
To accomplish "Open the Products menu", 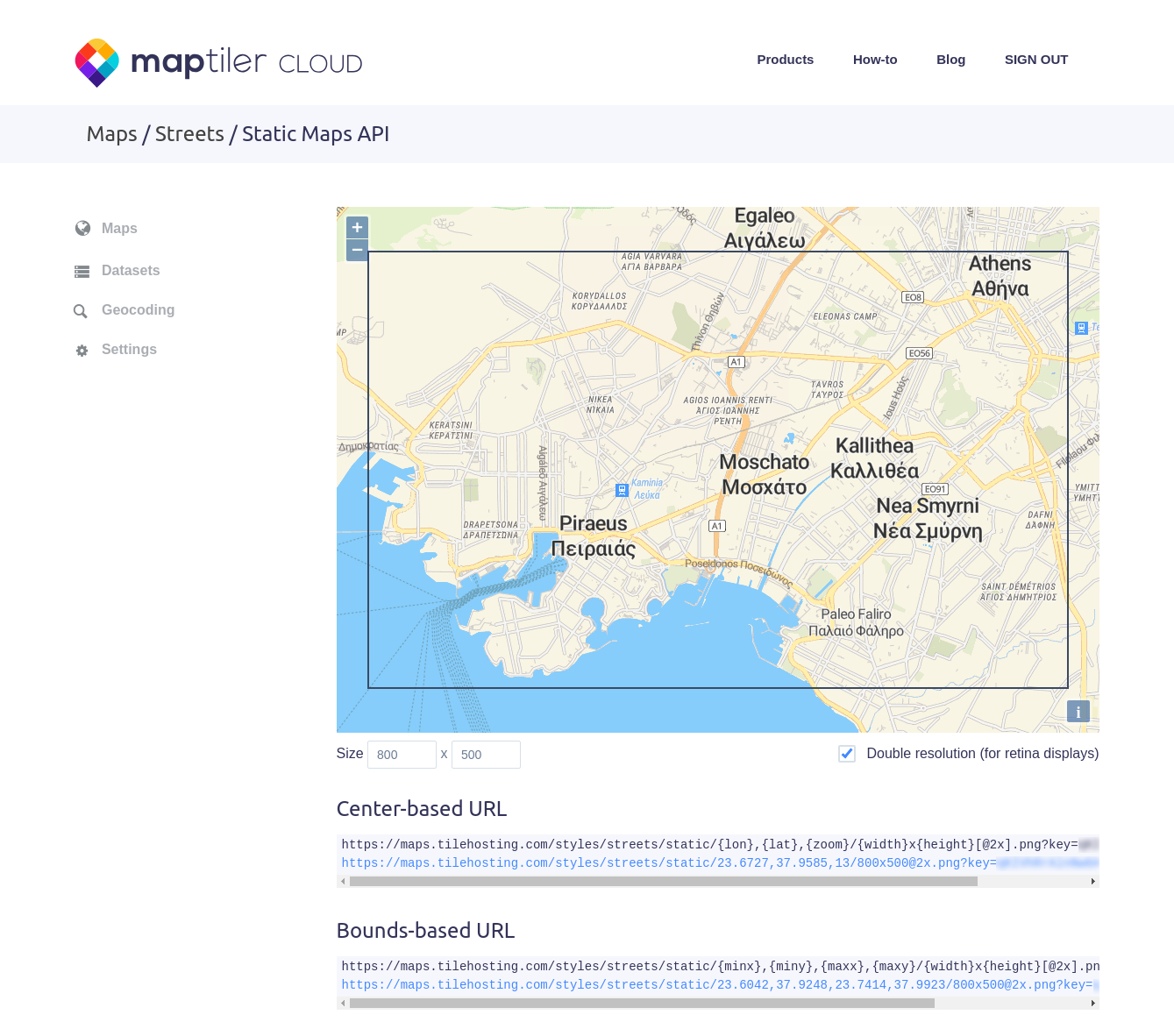I will click(785, 60).
